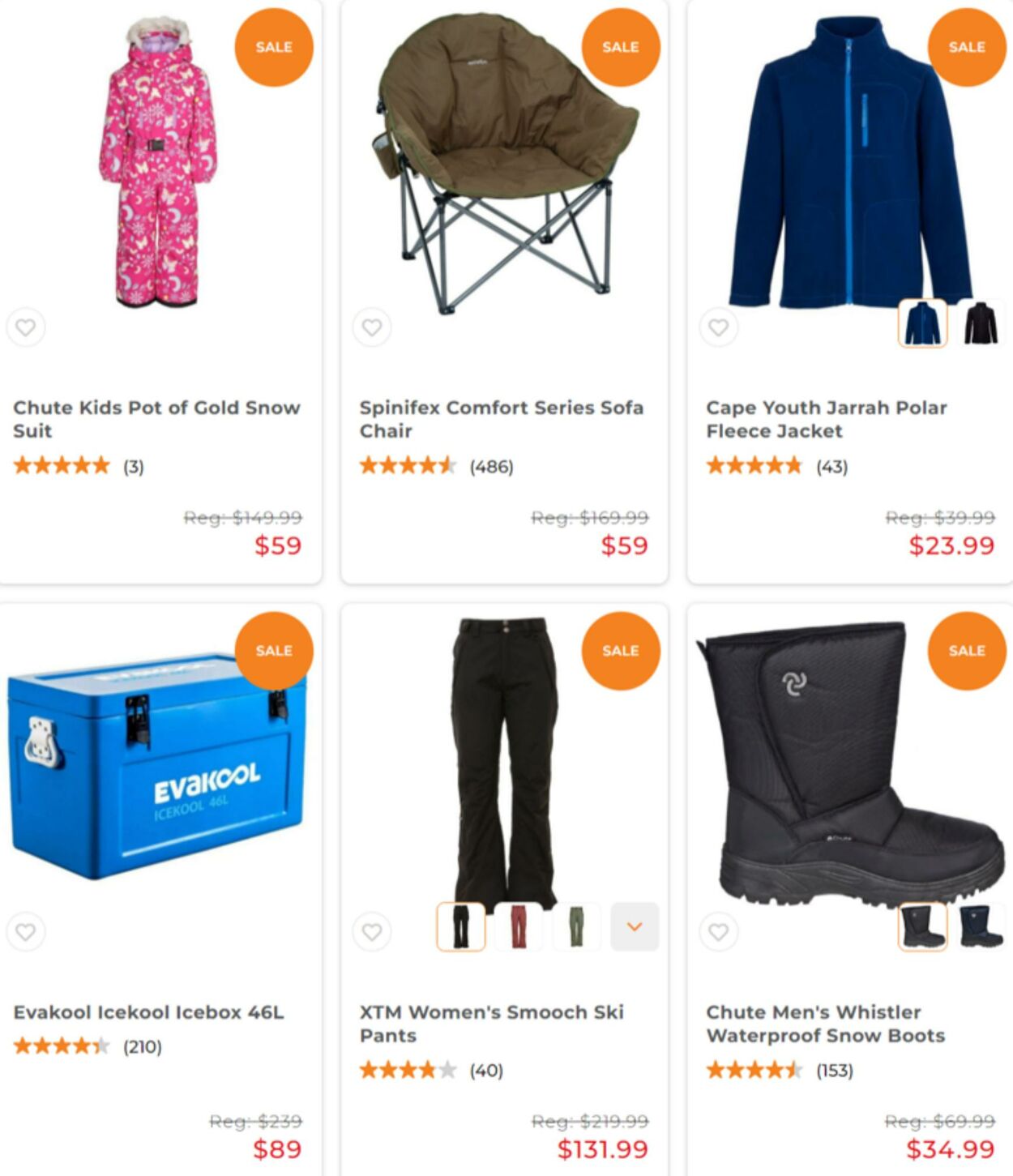Click heart icon on Cape Youth Fleece Jacket
1013x1176 pixels.
click(x=719, y=327)
